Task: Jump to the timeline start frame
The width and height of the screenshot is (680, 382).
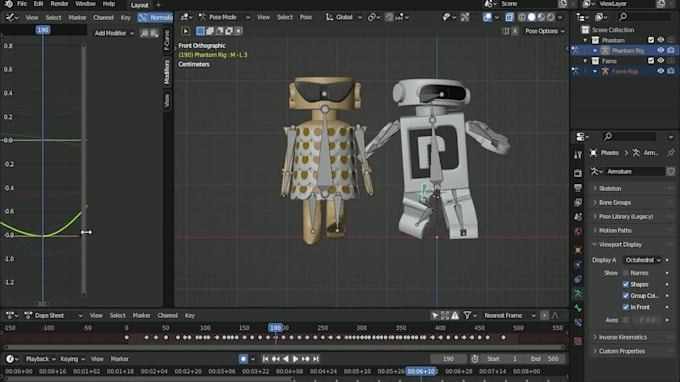Action: 265,359
